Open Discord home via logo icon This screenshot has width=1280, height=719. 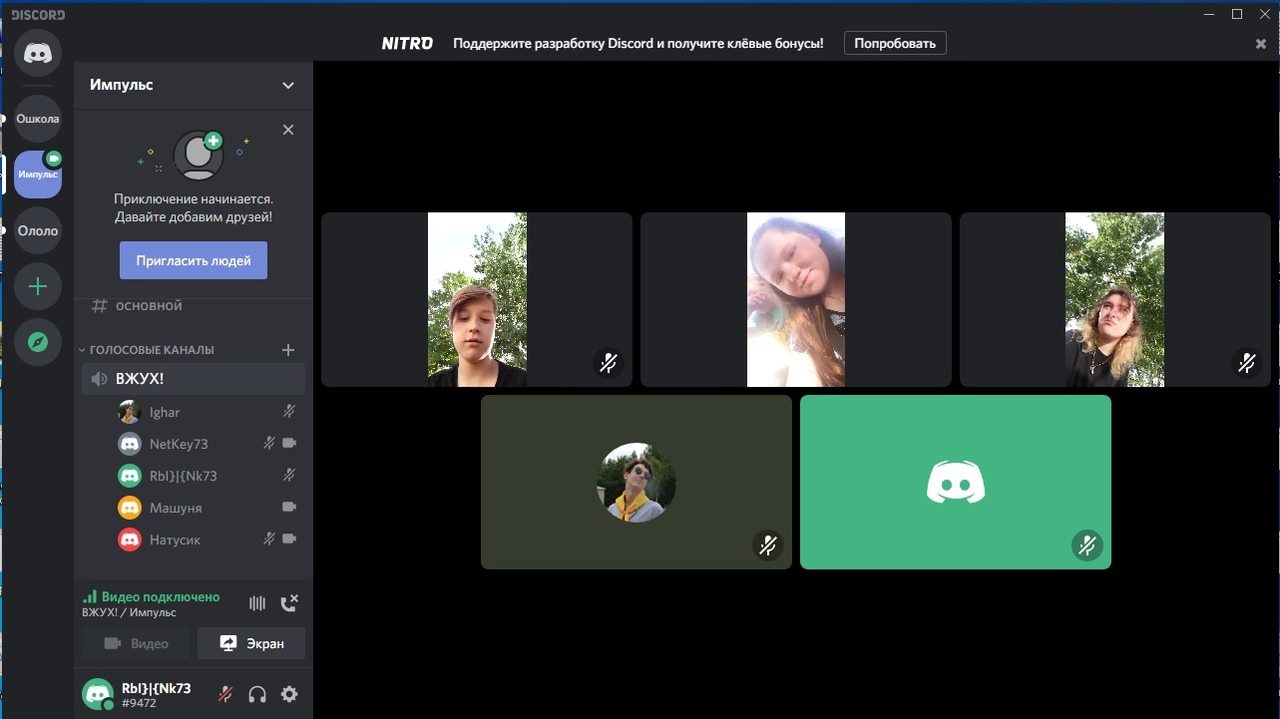pos(38,53)
